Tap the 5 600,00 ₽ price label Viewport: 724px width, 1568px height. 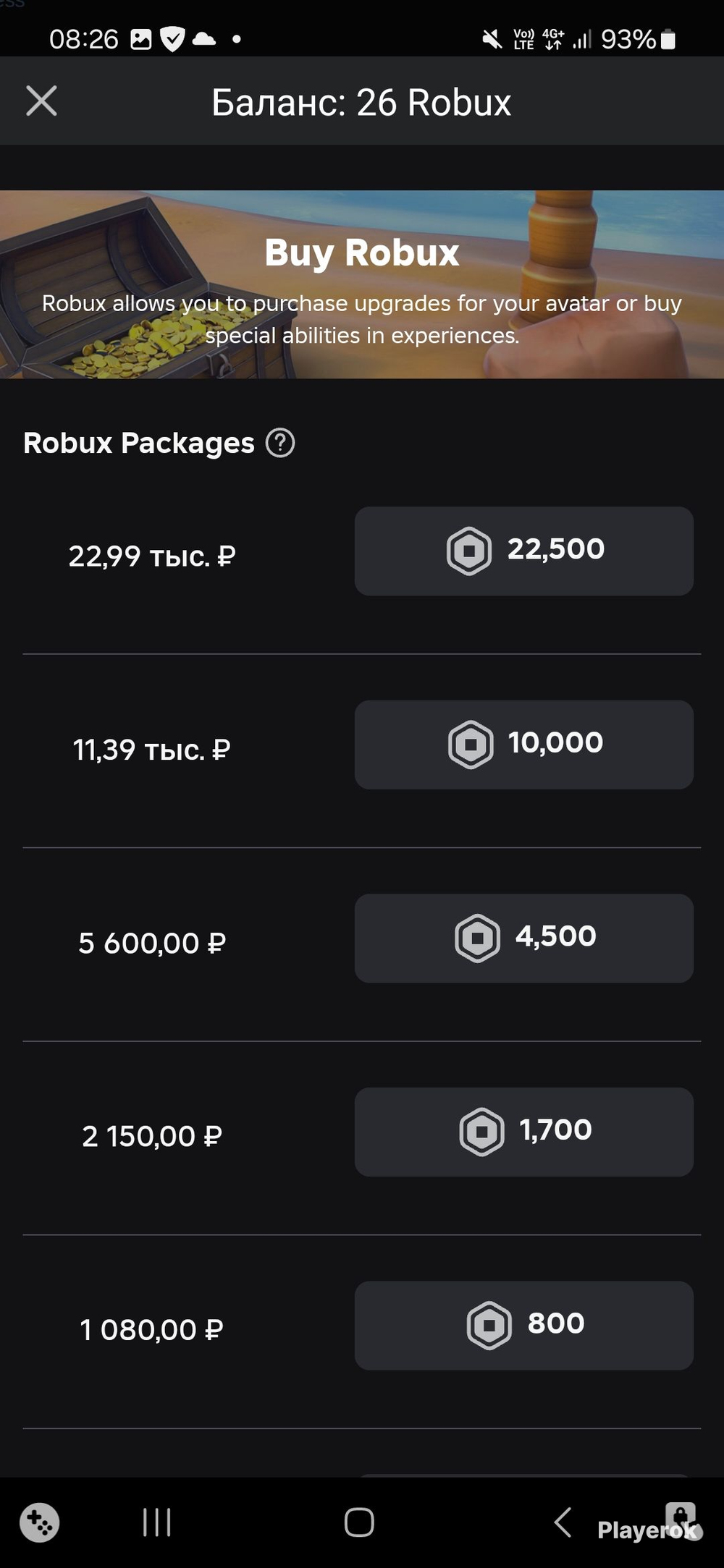click(152, 943)
